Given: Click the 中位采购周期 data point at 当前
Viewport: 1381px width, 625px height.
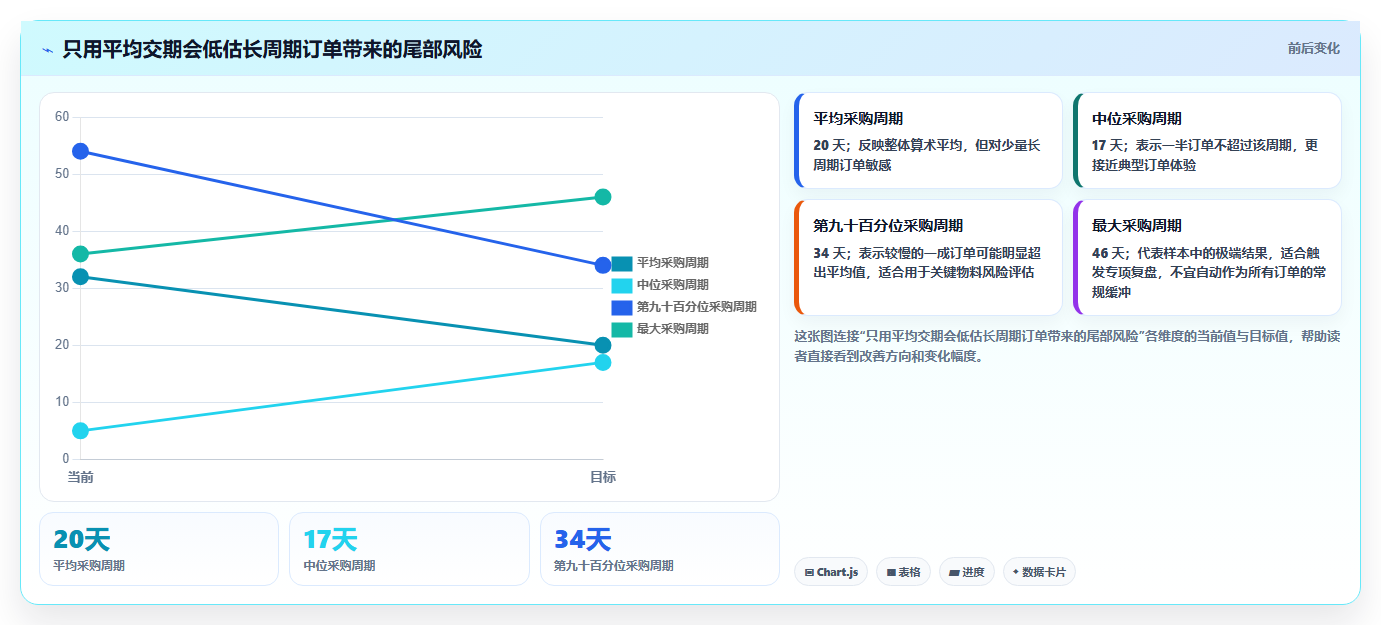Looking at the screenshot, I should pos(81,431).
